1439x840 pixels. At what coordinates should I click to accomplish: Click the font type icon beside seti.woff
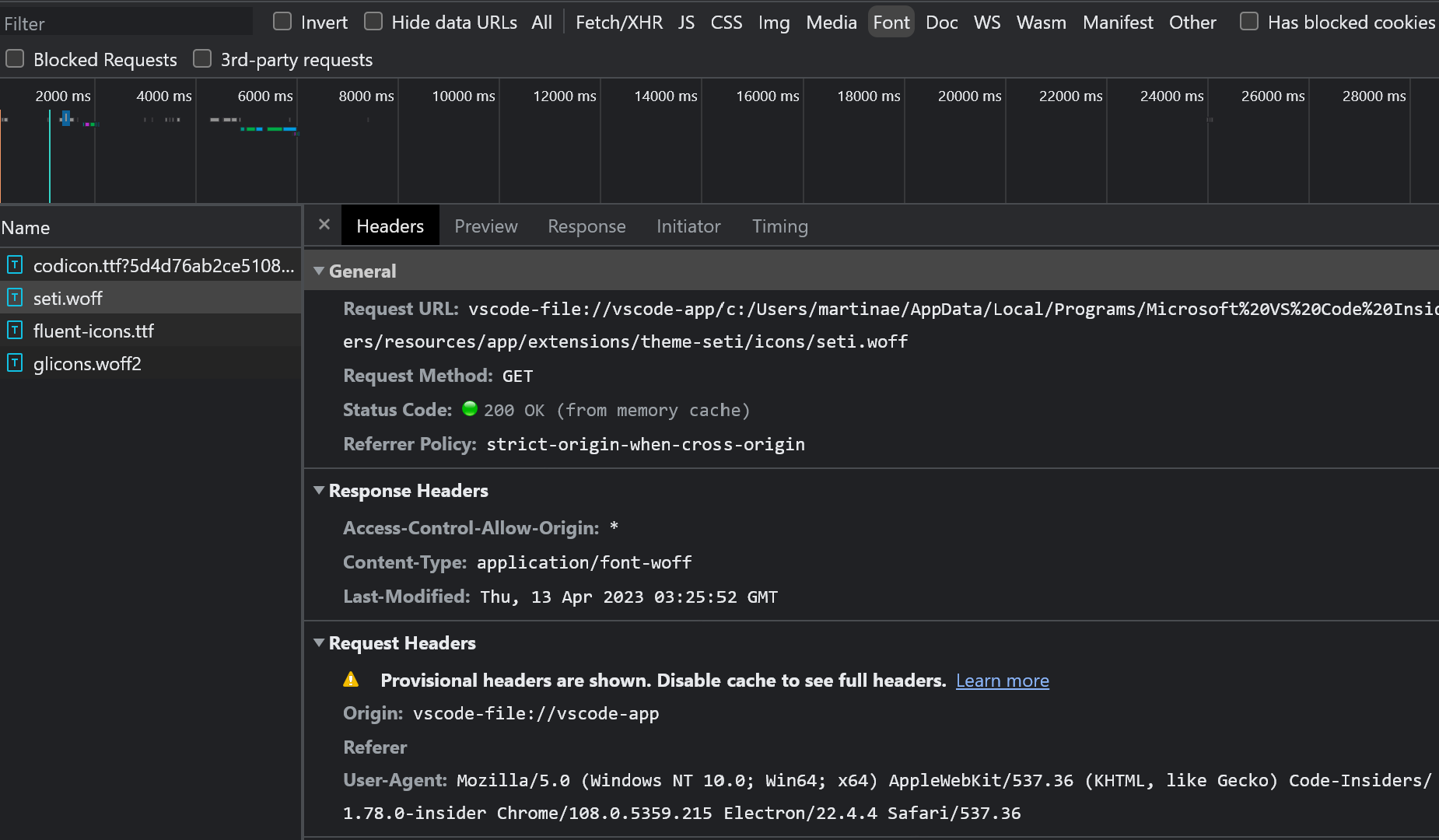(x=15, y=298)
